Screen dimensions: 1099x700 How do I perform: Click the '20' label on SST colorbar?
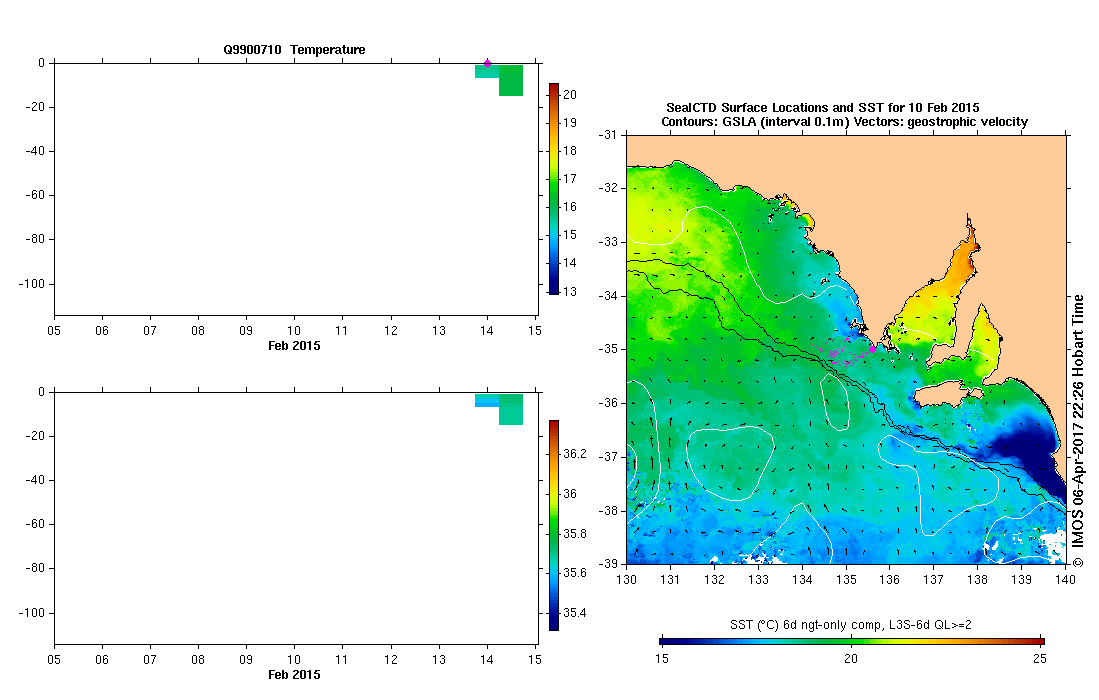click(851, 659)
